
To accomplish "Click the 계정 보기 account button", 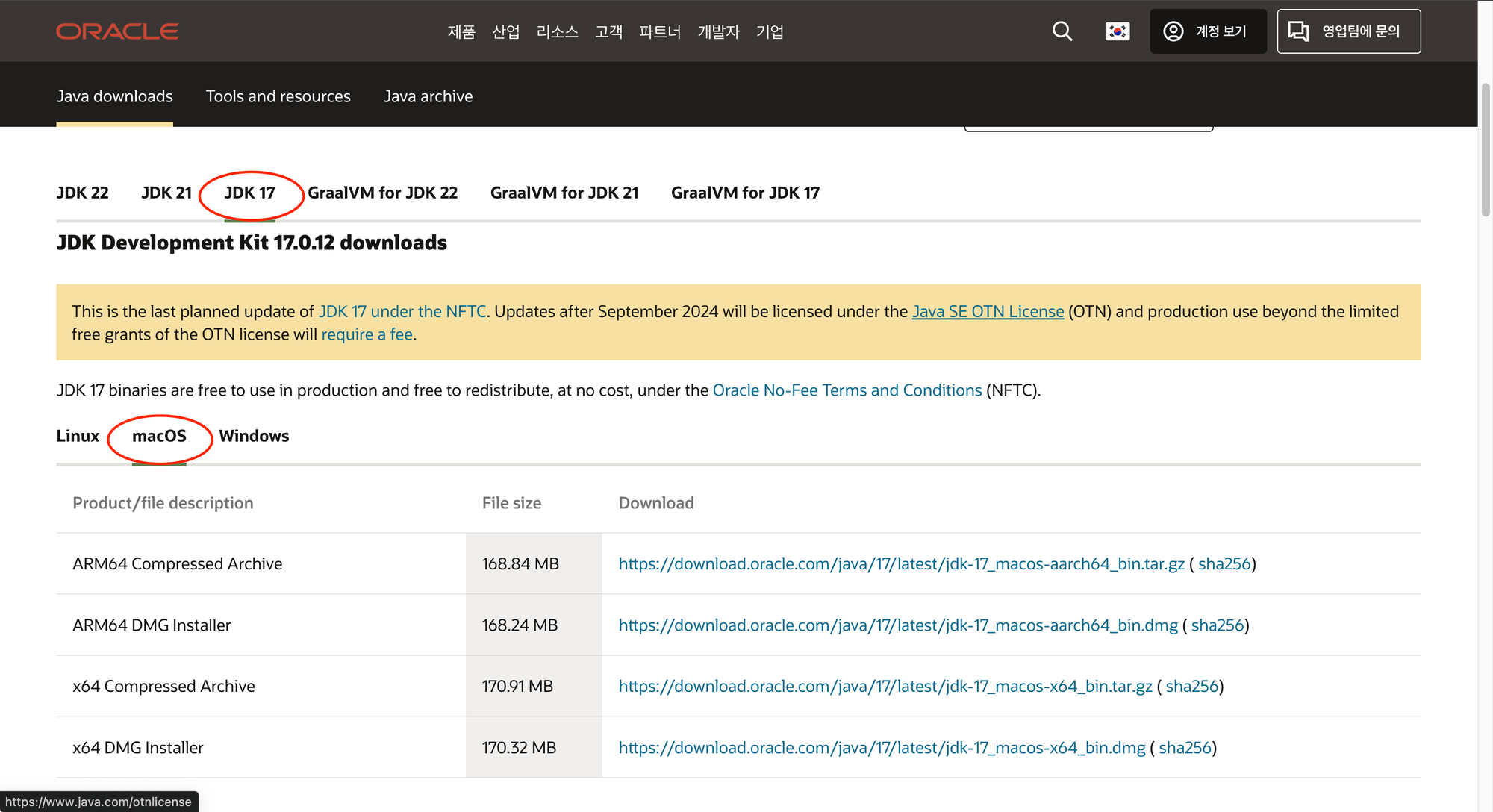I will pyautogui.click(x=1208, y=31).
